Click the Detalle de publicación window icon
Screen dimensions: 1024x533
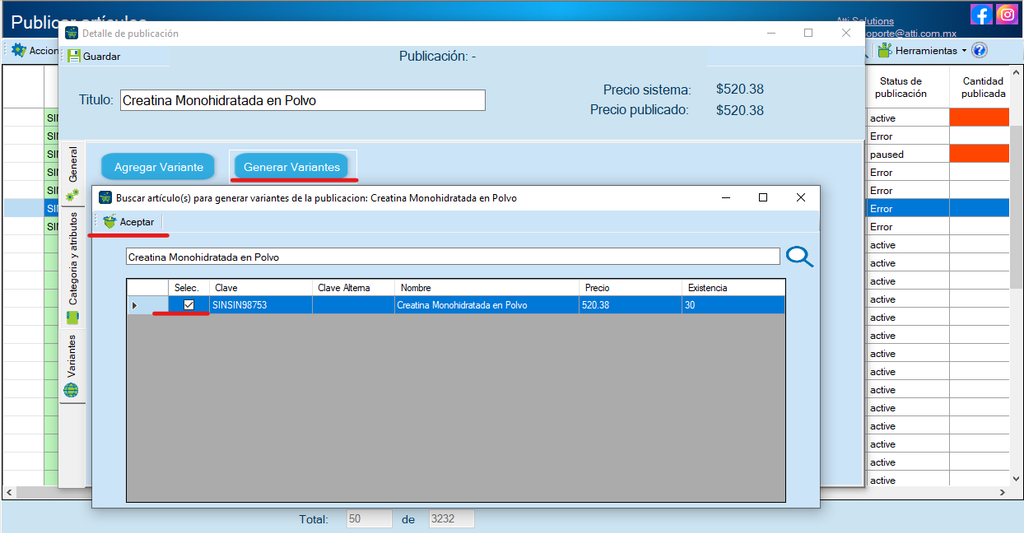tap(71, 33)
